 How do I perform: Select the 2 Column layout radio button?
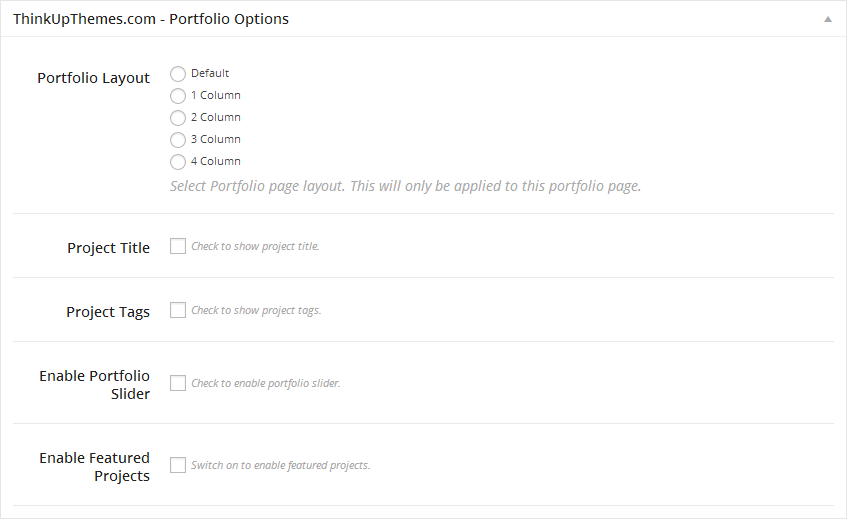pyautogui.click(x=178, y=118)
